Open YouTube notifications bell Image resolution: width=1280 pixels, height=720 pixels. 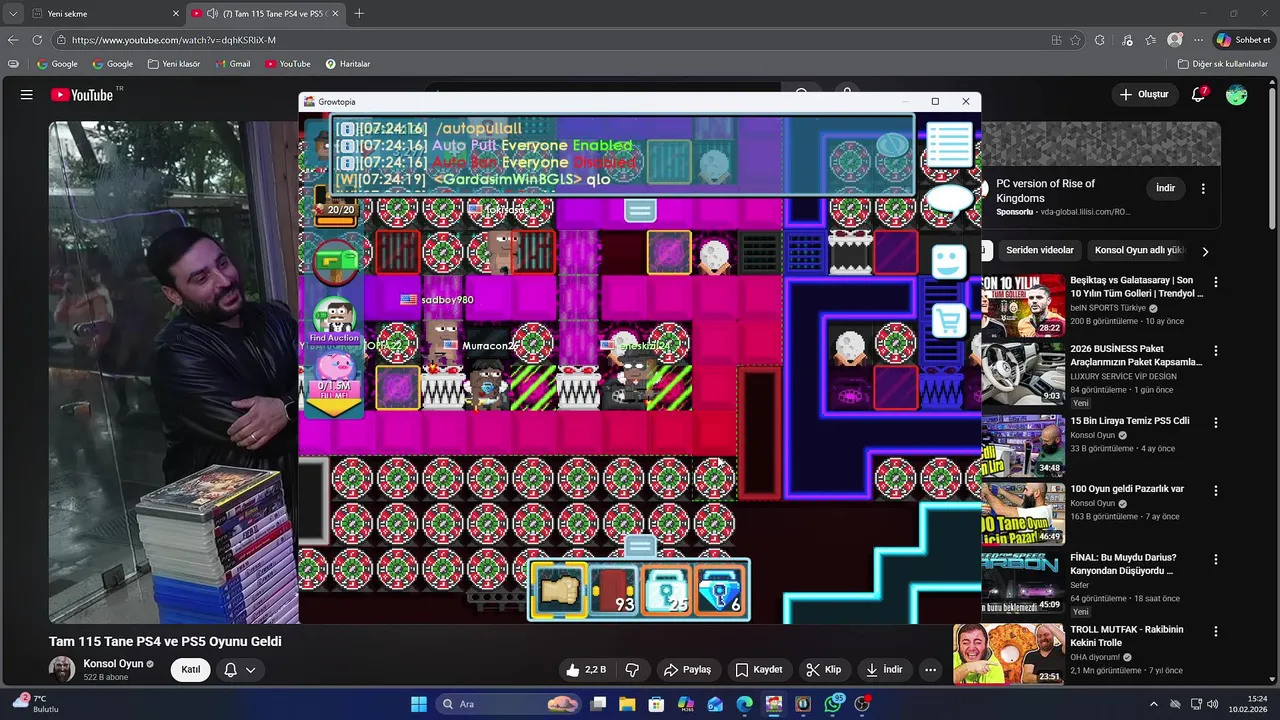[x=1198, y=94]
